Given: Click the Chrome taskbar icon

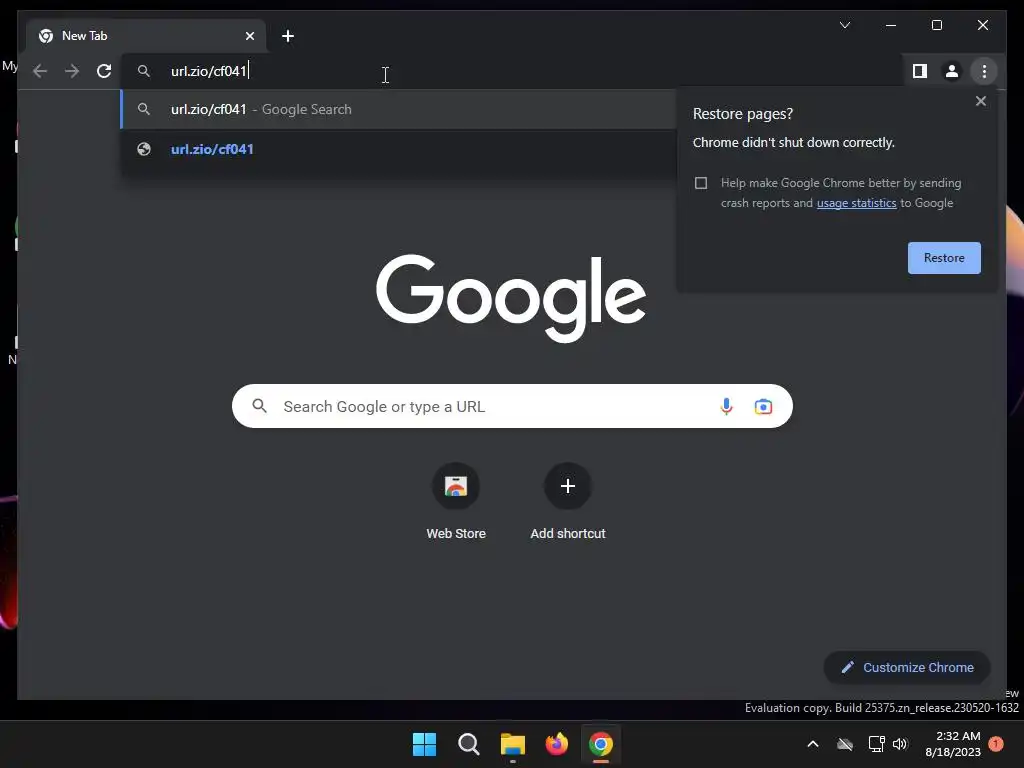Looking at the screenshot, I should pos(601,744).
